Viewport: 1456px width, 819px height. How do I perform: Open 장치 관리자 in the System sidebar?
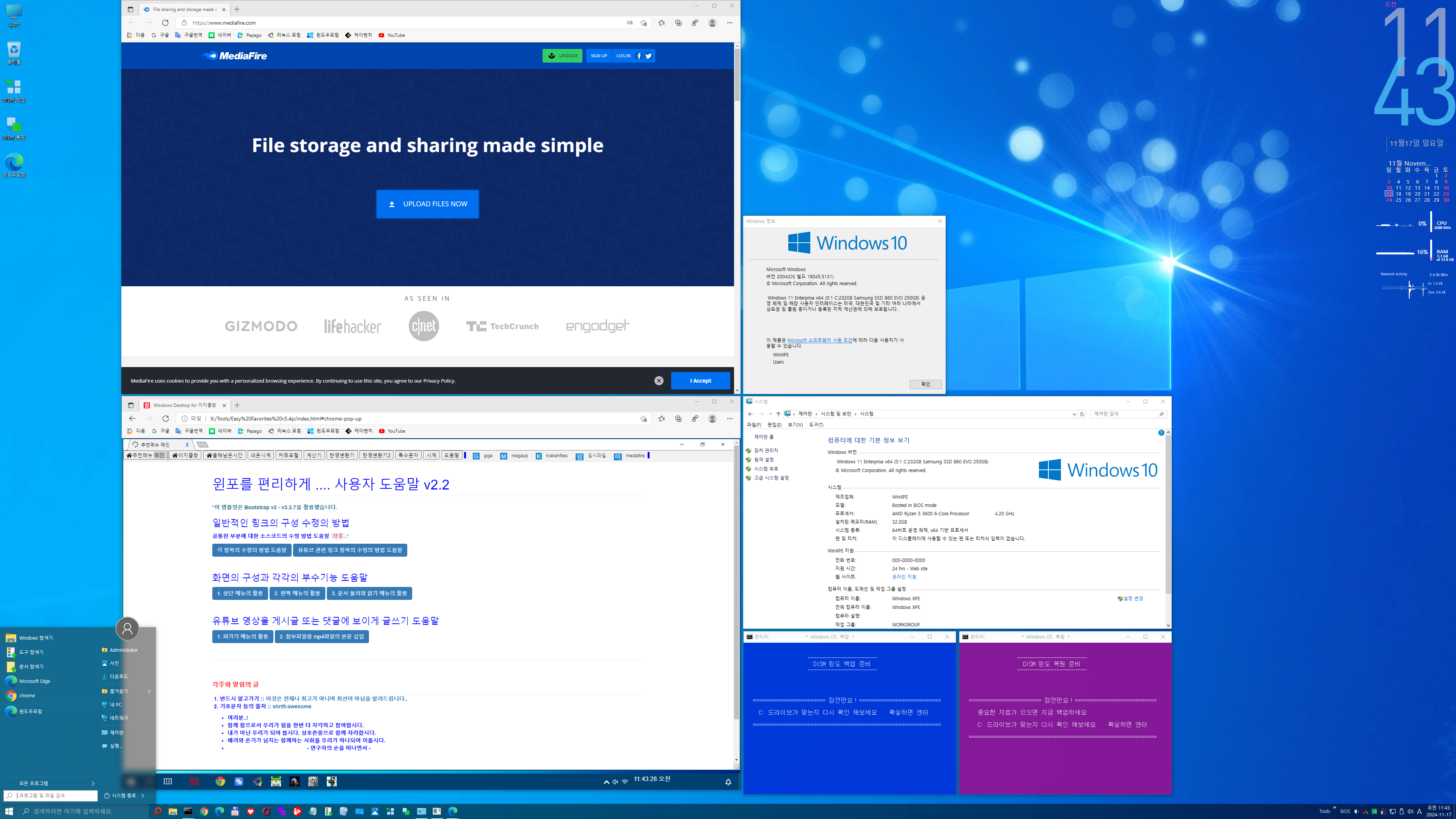pyautogui.click(x=766, y=450)
